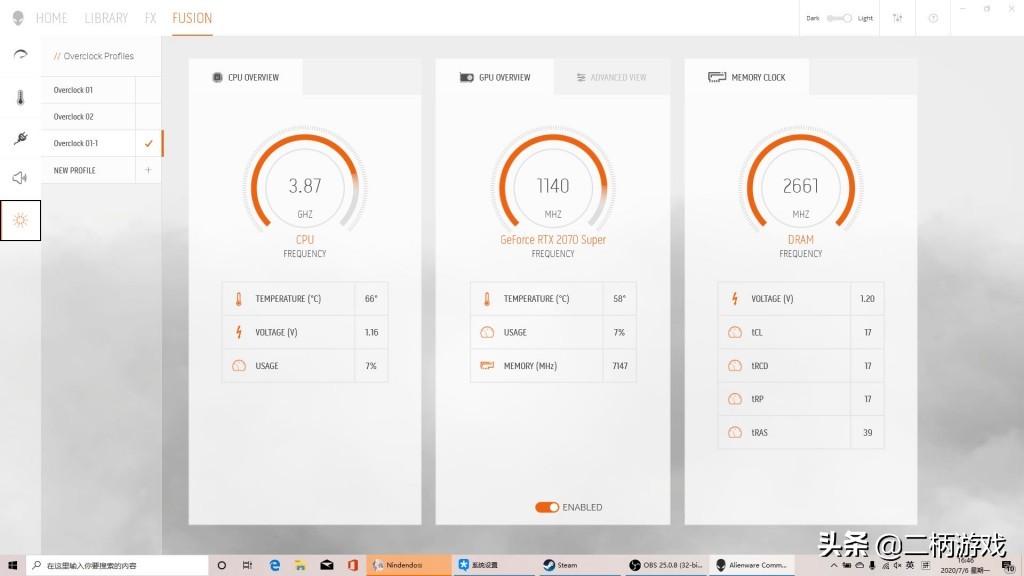
Task: Launch Microsoft Edge from the taskbar
Action: tap(274, 565)
